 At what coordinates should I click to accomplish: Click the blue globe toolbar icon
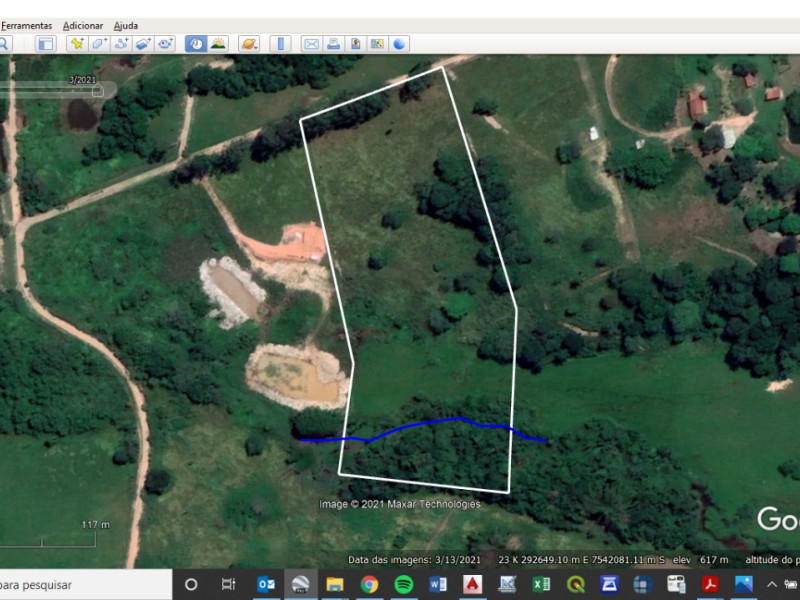[399, 44]
